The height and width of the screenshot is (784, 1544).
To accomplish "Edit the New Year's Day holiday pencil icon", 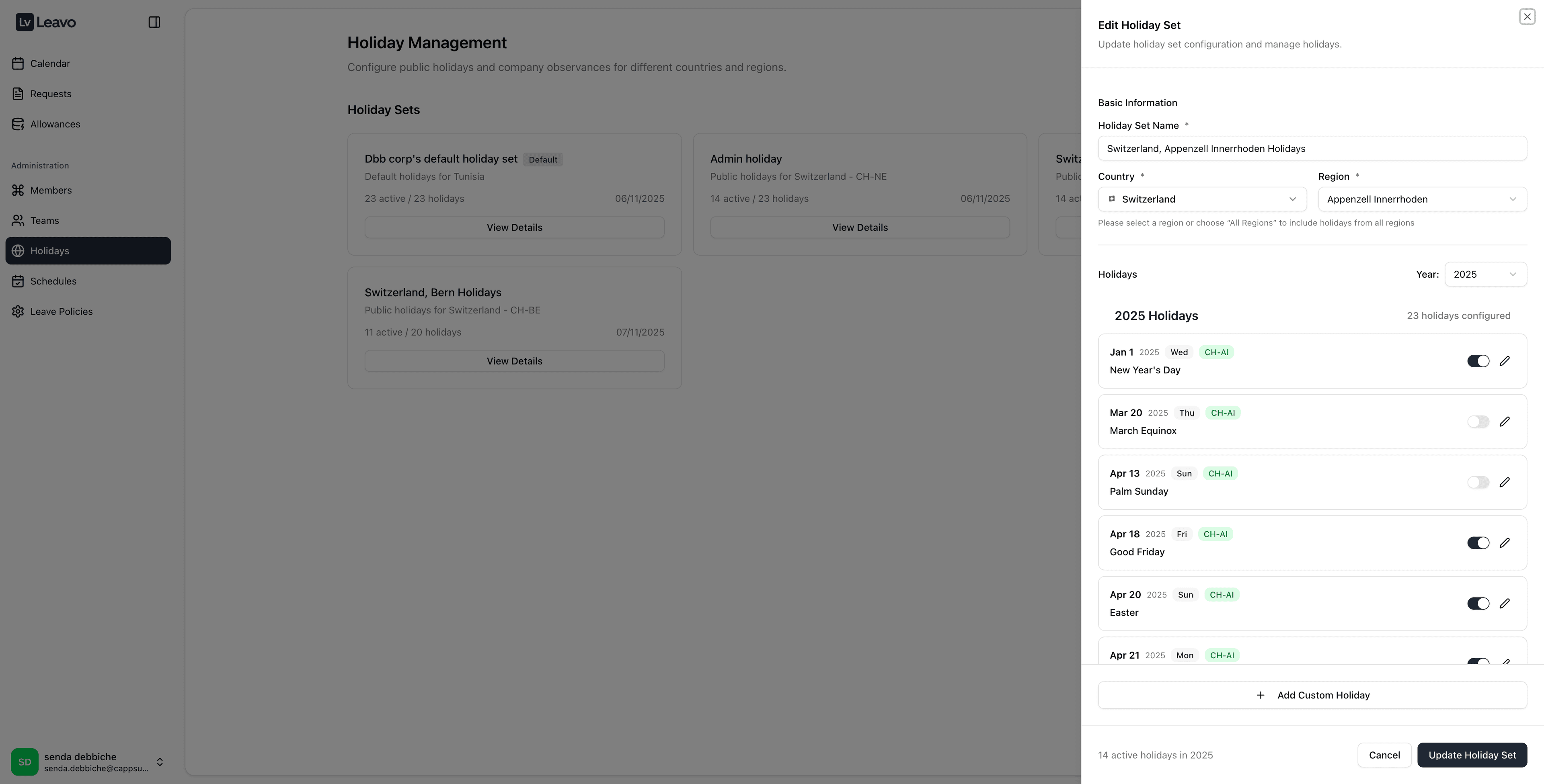I will (x=1505, y=361).
